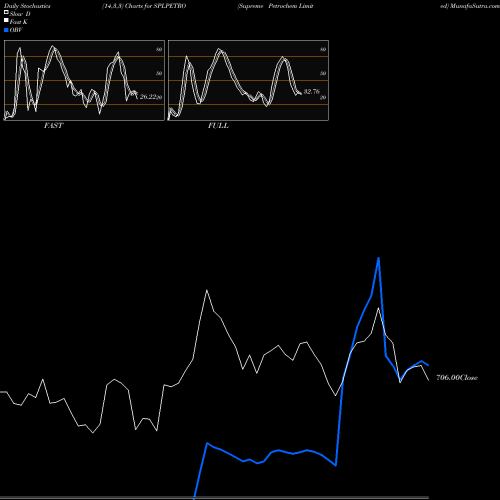The height and width of the screenshot is (500, 500).
Task: Click the Slow D legend swatch
Action: [6, 12]
